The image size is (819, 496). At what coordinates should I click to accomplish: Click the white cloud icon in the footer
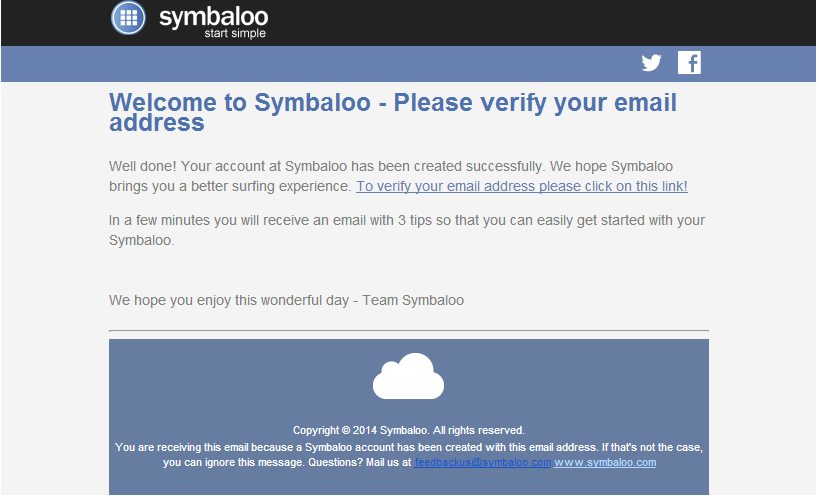click(408, 376)
